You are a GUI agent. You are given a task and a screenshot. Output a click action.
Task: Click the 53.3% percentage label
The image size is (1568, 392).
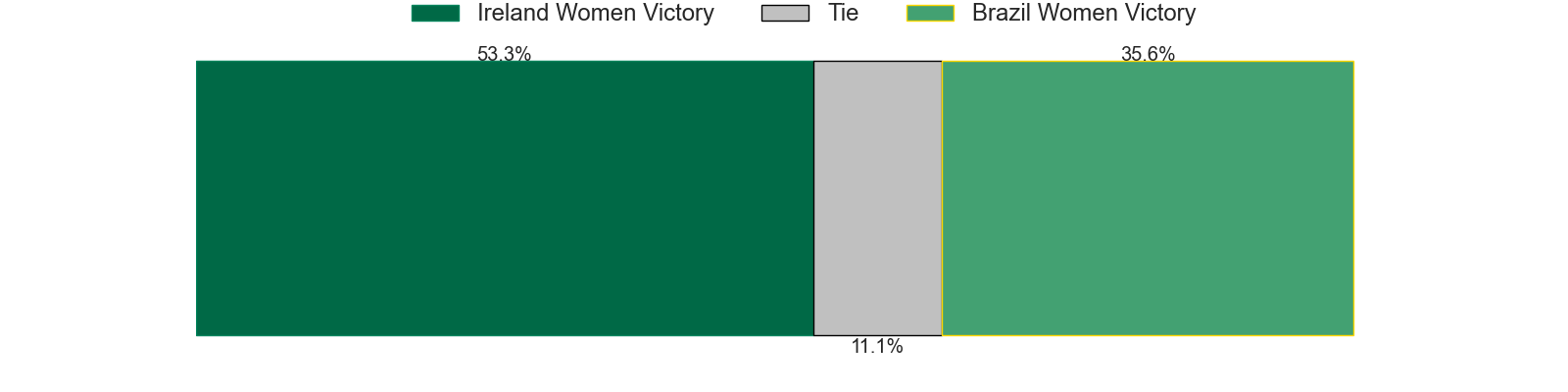click(x=504, y=54)
